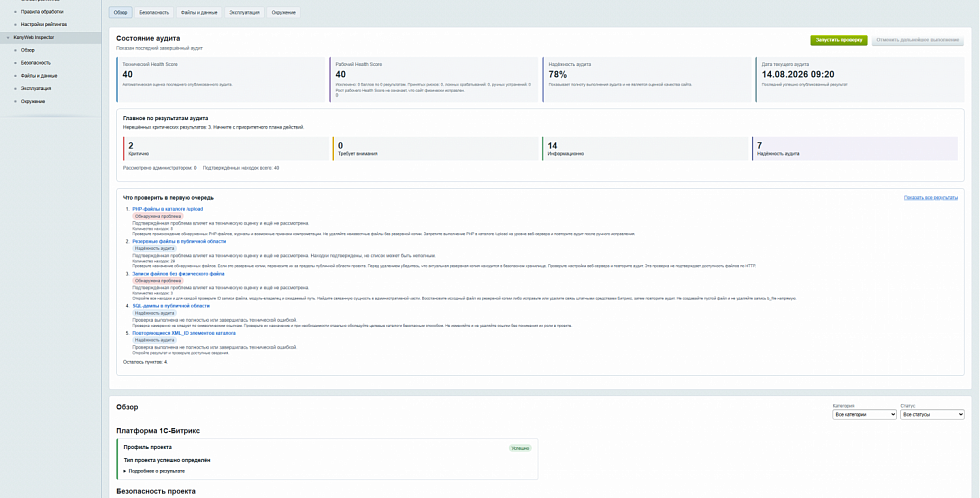Click the Критично counter card
Image resolution: width=980 pixels, height=498 pixels.
coord(226,149)
